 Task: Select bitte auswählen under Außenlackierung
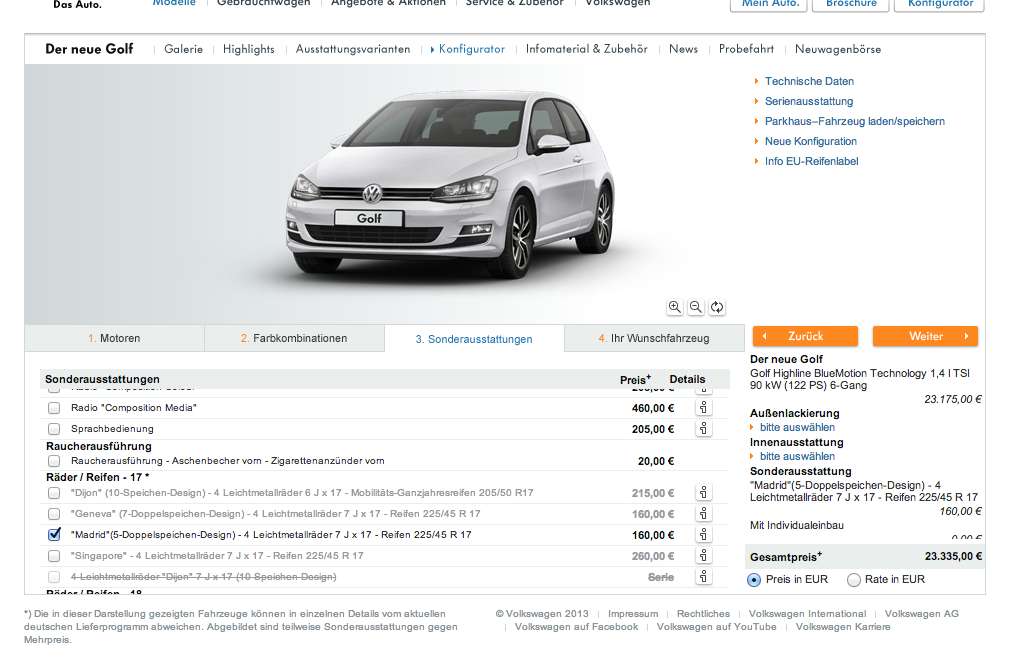pos(797,428)
